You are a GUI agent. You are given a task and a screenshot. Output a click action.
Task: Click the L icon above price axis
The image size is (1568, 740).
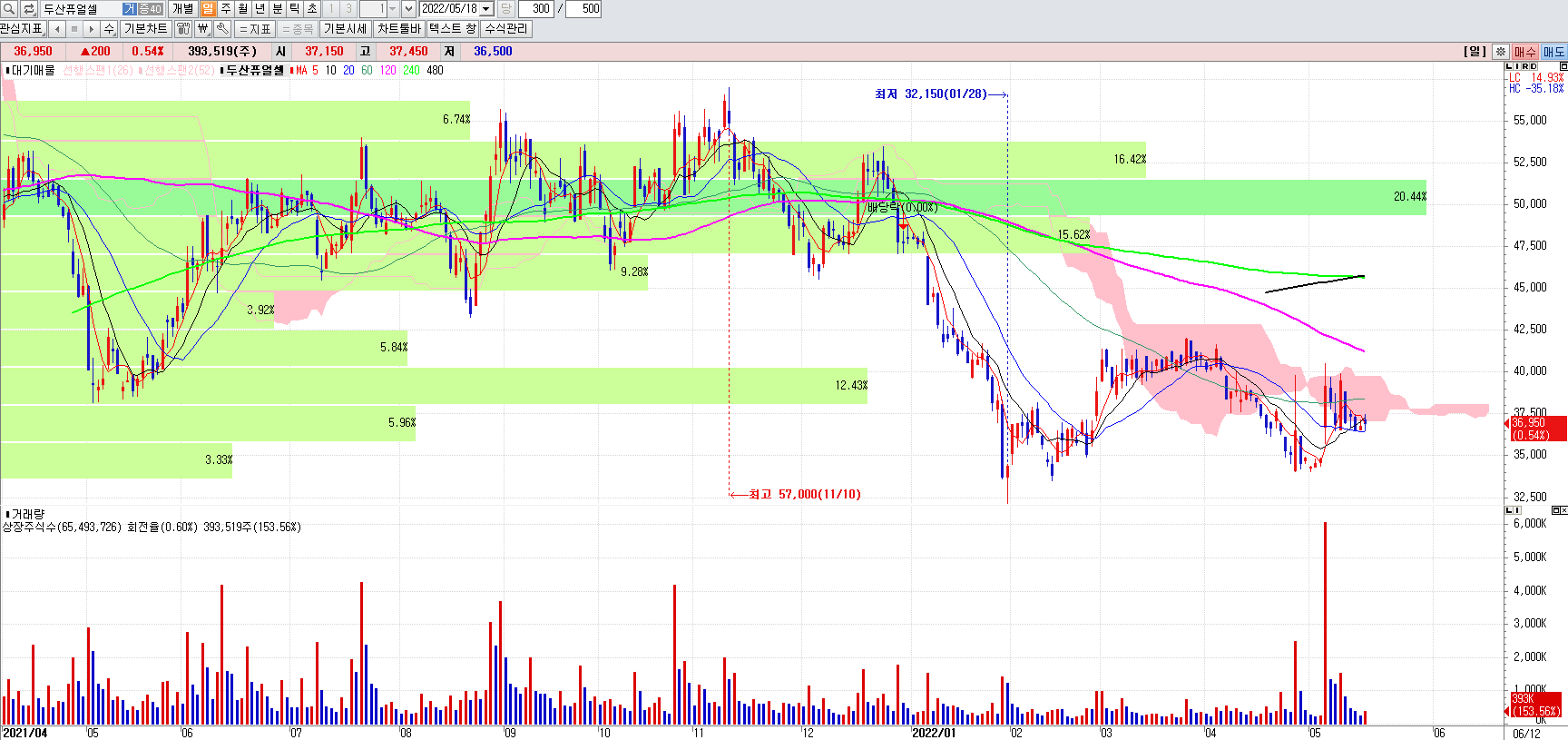(1509, 66)
